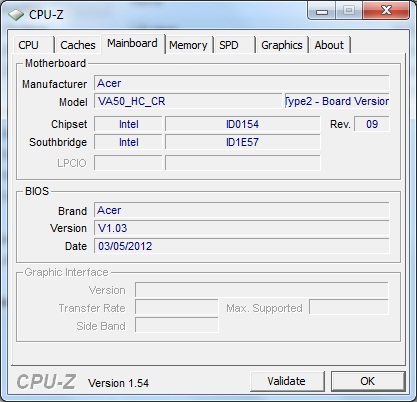This screenshot has width=417, height=402.
Task: Click the Manufacturer field showing Acer
Action: 242,83
